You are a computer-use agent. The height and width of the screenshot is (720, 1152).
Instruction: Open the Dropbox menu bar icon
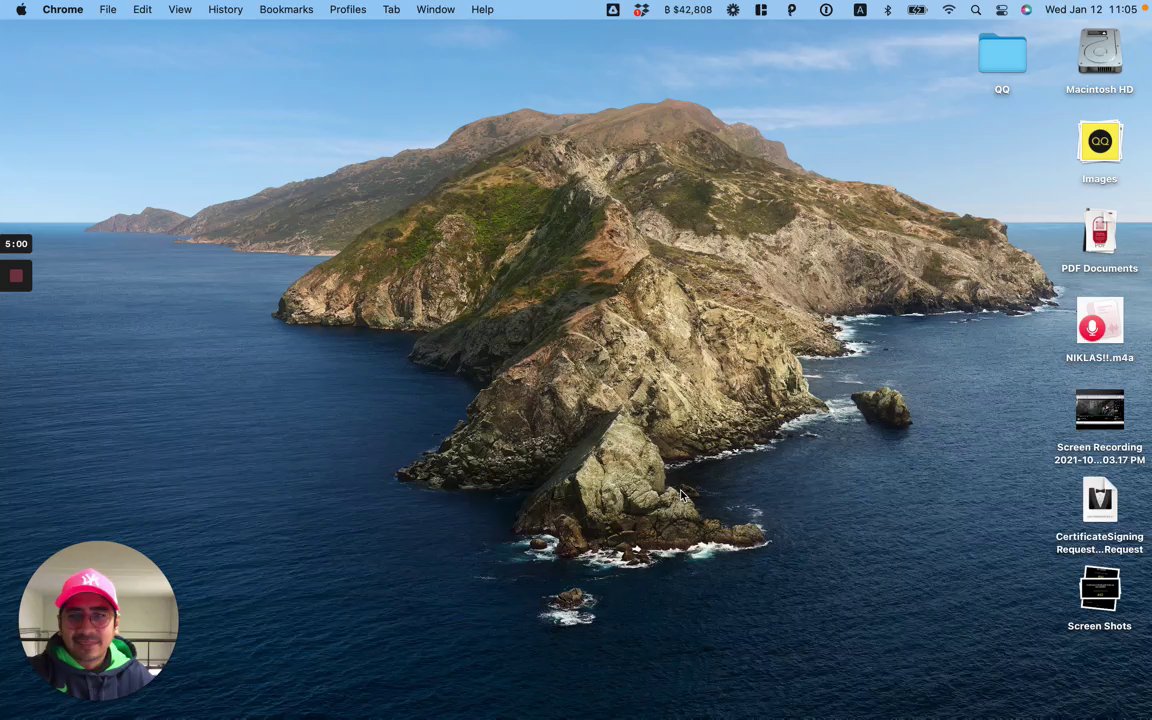[641, 9]
